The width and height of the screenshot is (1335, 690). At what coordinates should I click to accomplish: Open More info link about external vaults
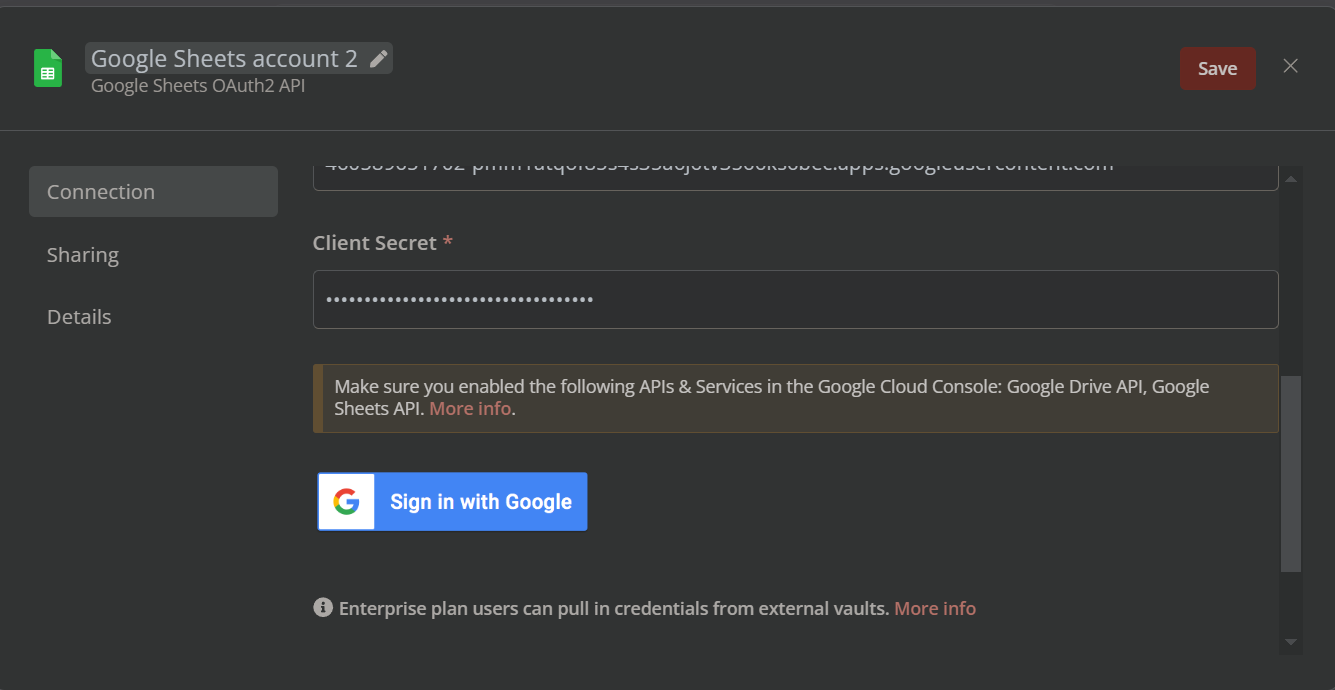point(935,608)
